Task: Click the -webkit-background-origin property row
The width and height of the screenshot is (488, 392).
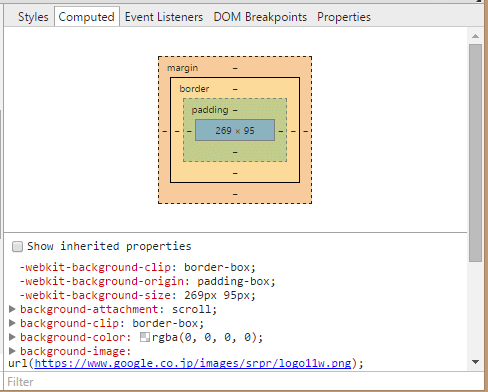Action: 147,281
